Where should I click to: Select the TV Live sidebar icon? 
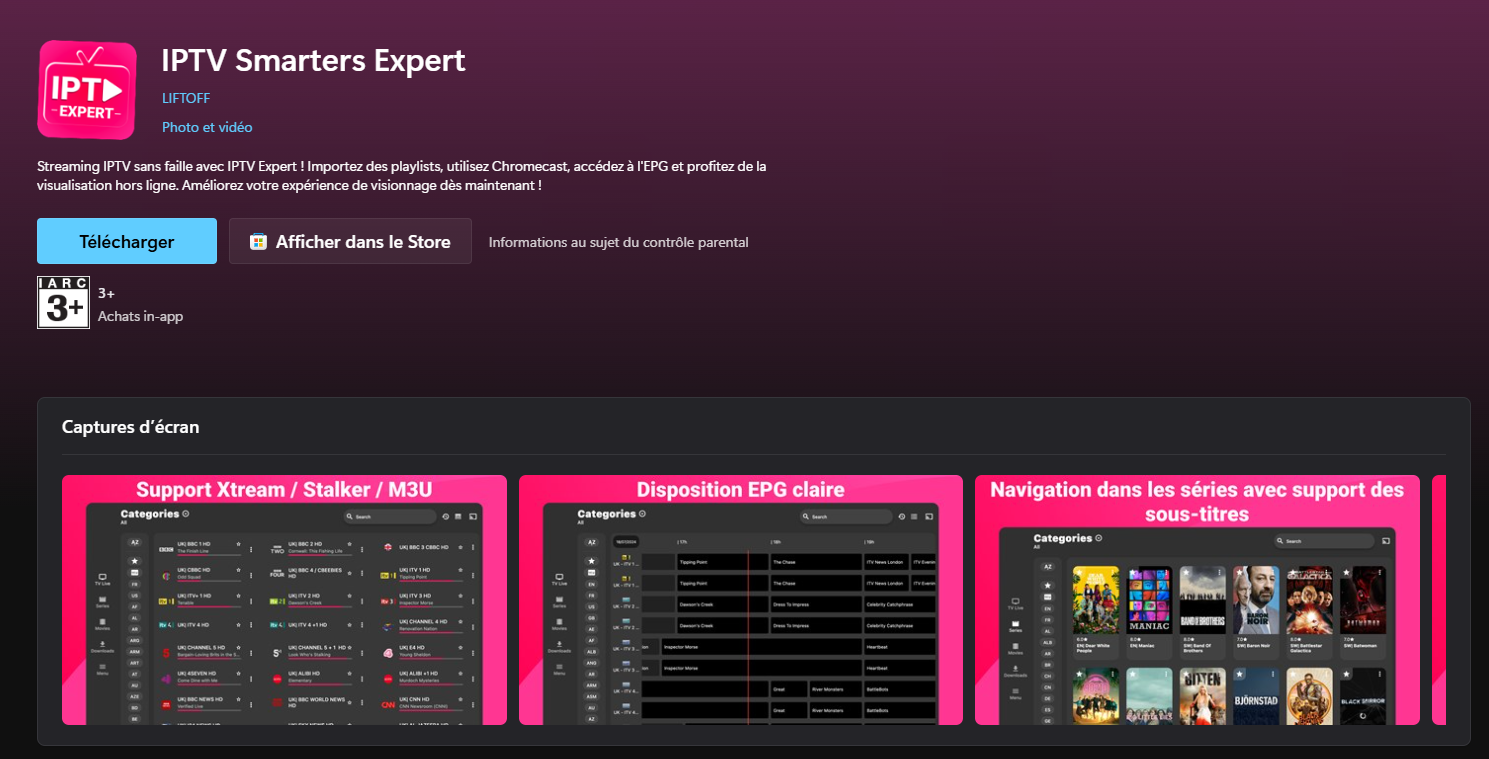pyautogui.click(x=102, y=578)
